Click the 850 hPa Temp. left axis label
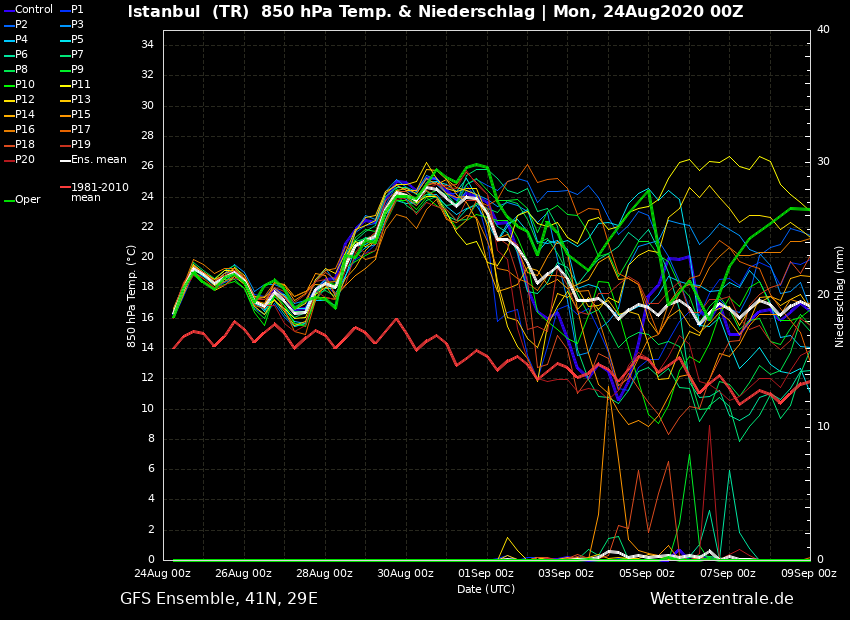 [132, 296]
